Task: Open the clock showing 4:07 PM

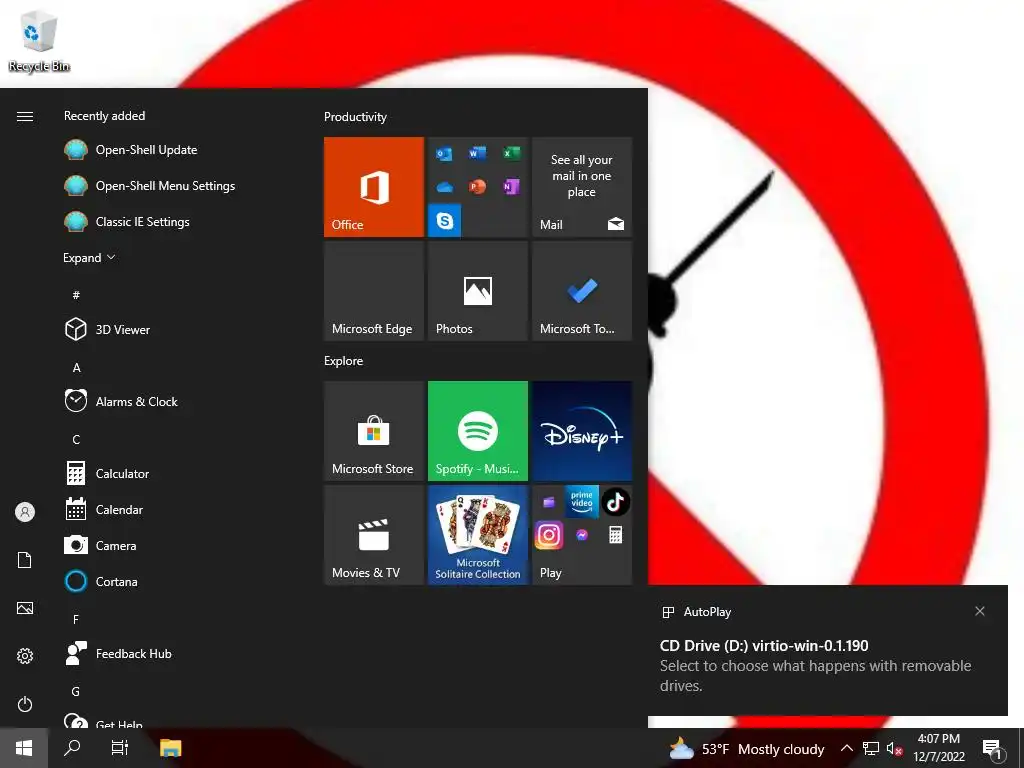Action: click(x=939, y=748)
